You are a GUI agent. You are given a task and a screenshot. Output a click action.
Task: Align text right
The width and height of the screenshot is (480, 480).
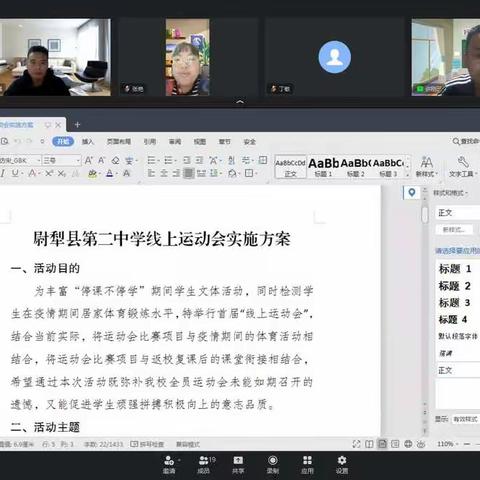[176, 173]
